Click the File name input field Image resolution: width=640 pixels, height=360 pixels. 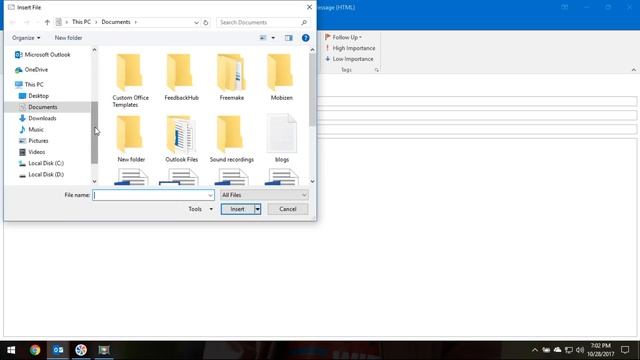153,195
